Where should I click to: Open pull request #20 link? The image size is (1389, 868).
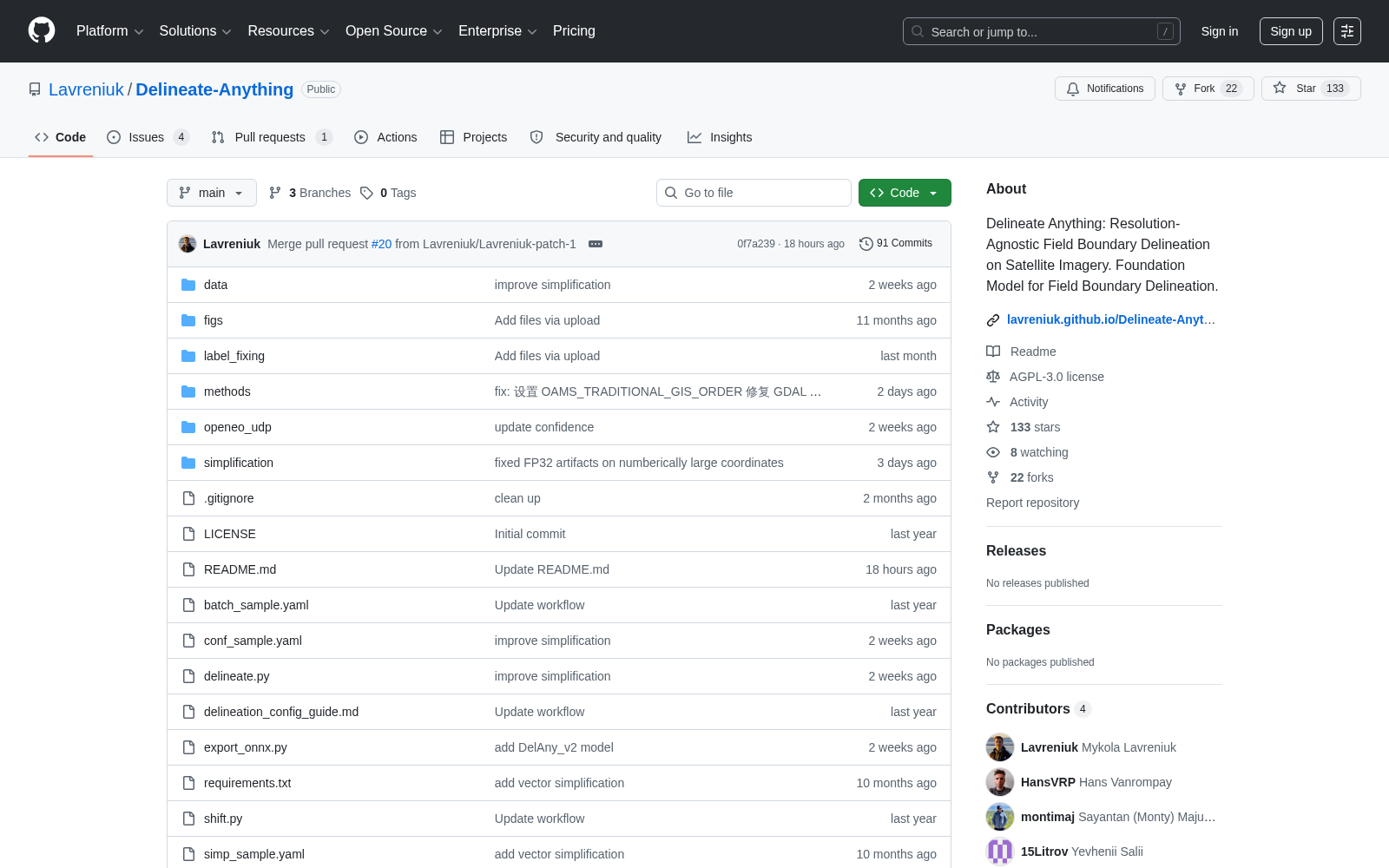coord(382,244)
